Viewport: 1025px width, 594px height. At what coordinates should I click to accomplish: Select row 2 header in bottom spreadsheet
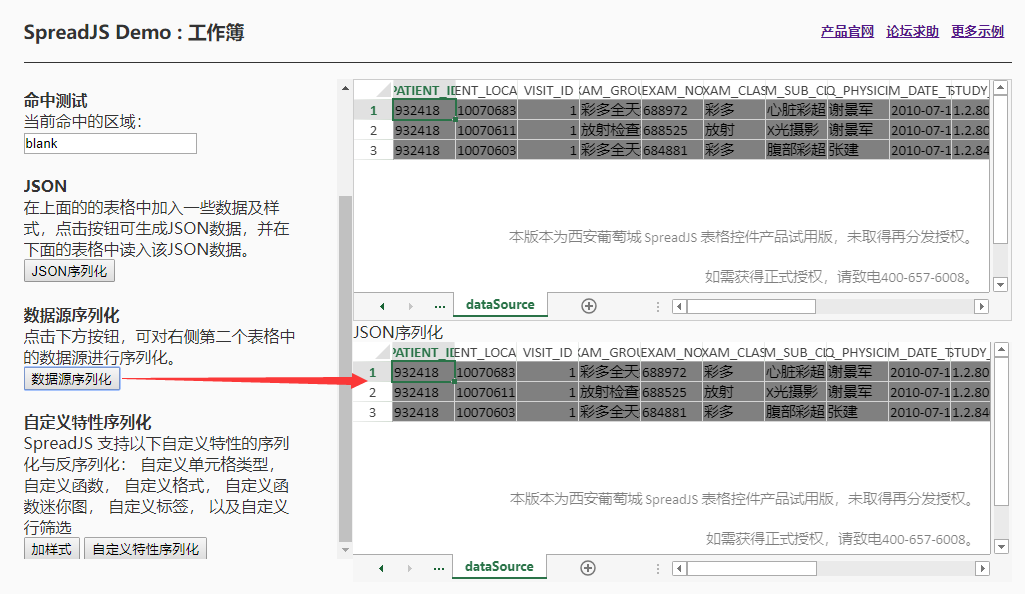pos(373,392)
